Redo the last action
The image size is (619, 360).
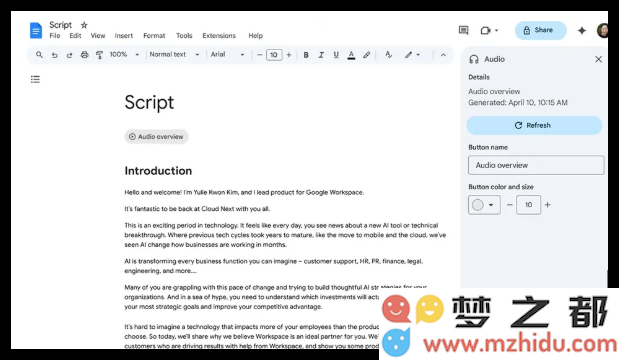click(69, 55)
